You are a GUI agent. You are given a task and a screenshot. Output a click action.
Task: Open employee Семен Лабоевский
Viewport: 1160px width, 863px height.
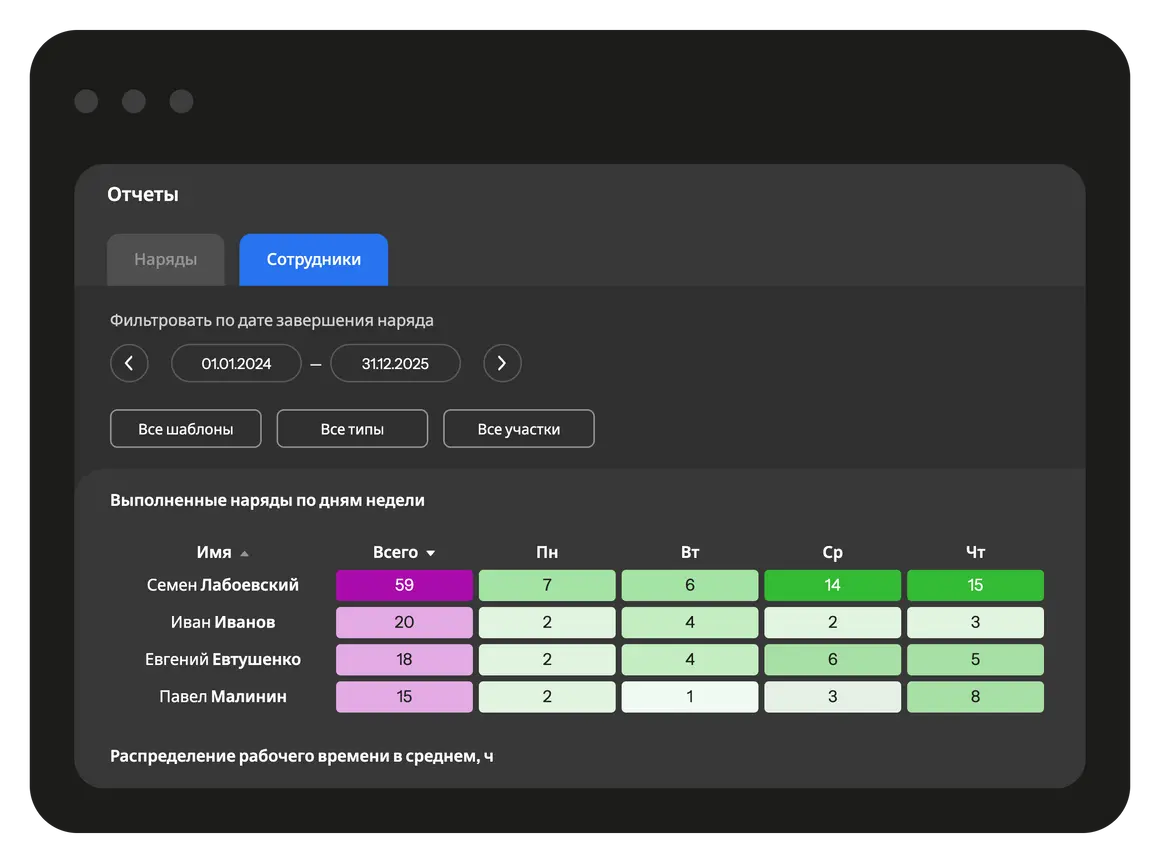(x=222, y=585)
